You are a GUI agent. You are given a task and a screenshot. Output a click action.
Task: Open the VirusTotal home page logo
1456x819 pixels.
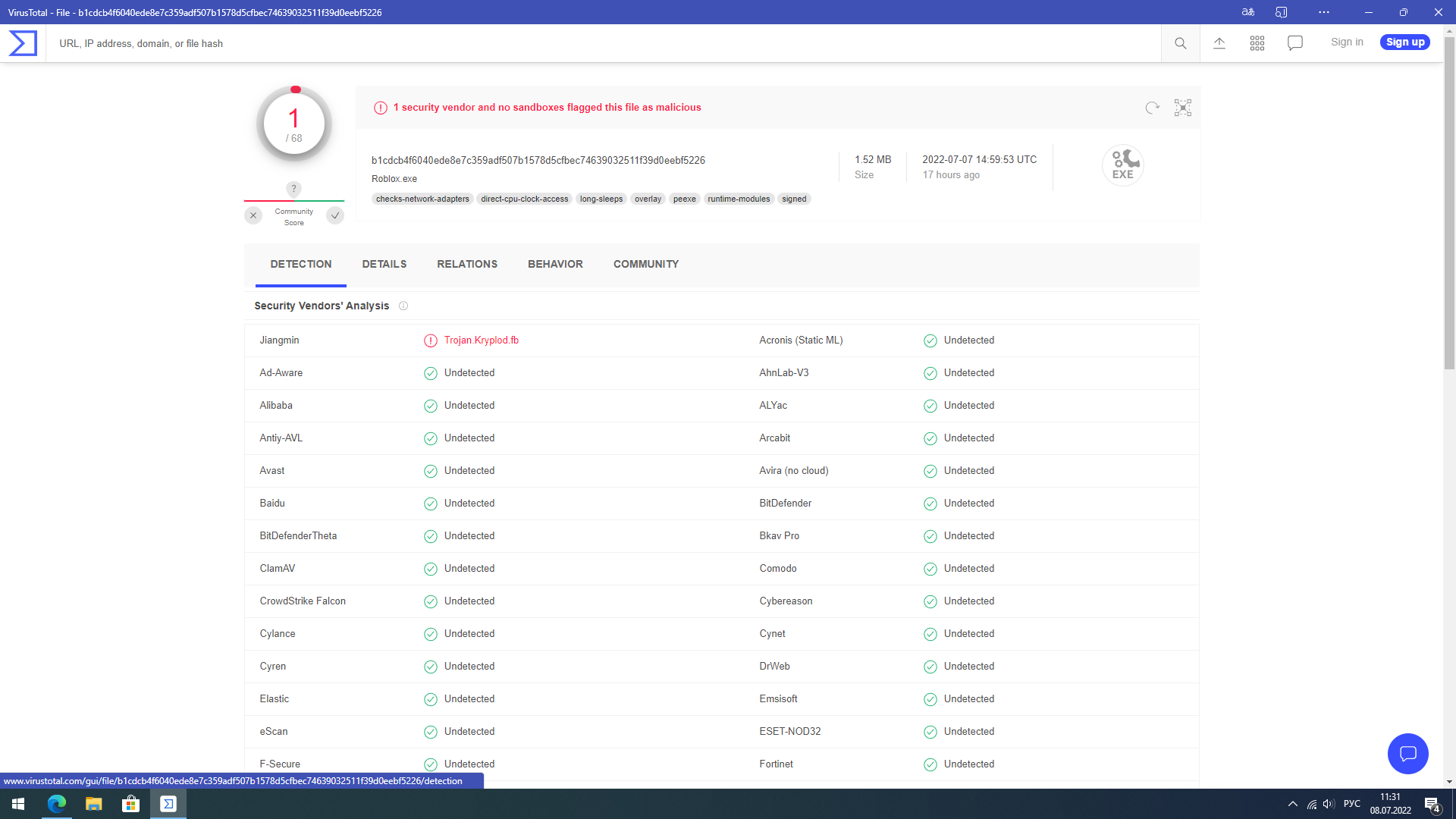click(x=22, y=42)
